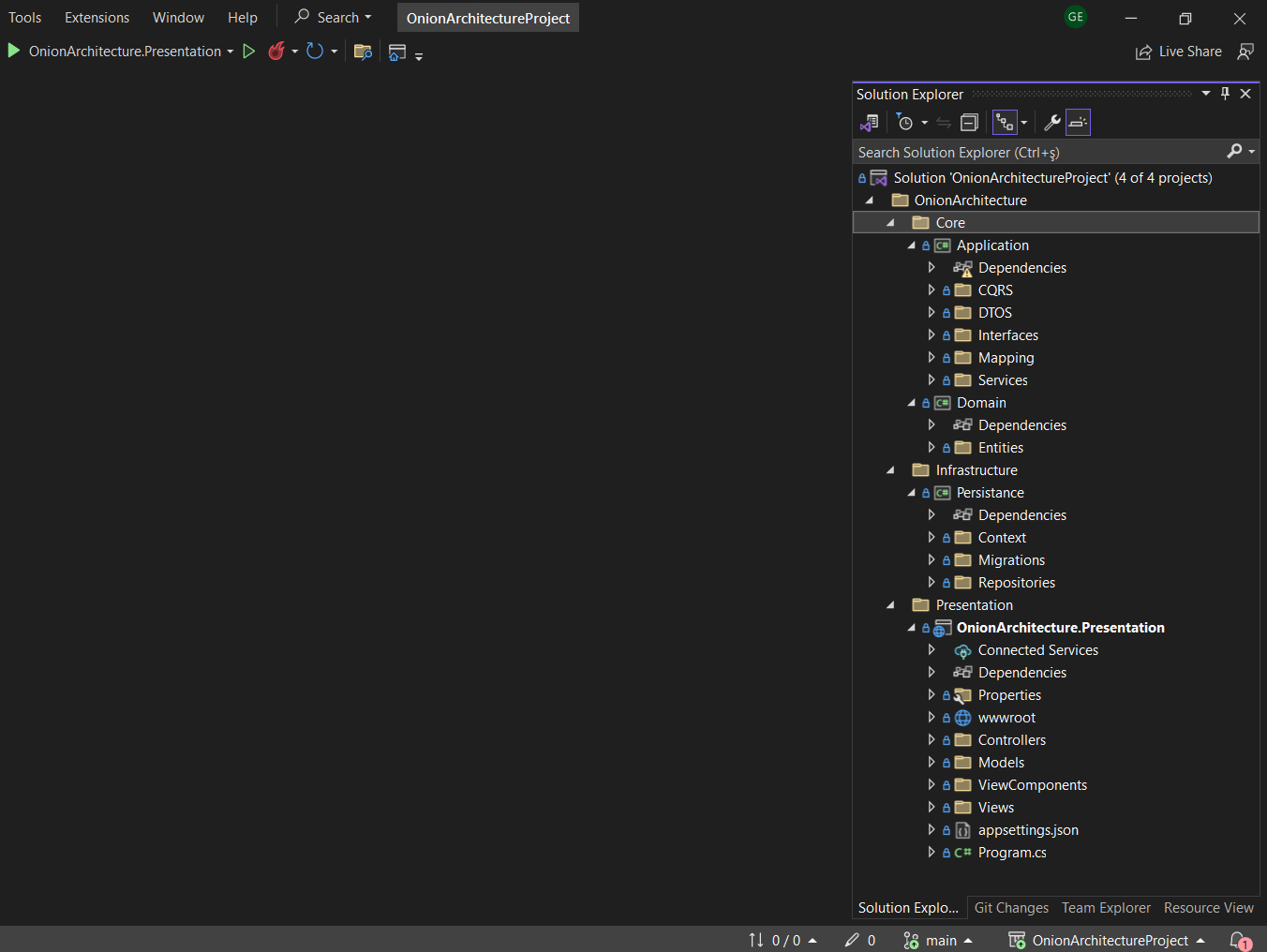Collapse the Core folder
The image size is (1267, 952).
click(889, 222)
